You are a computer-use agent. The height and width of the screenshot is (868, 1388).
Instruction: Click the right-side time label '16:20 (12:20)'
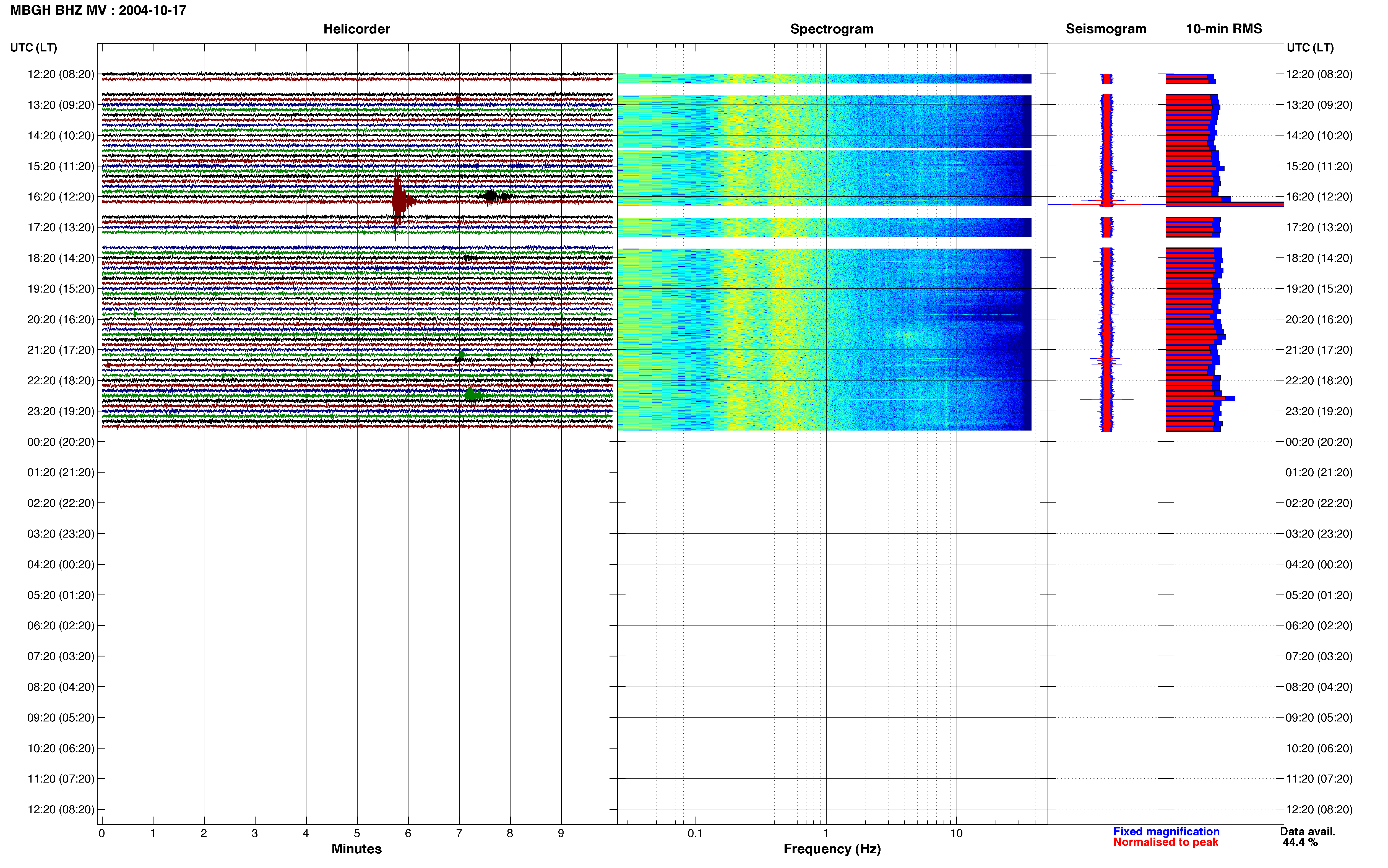click(x=1319, y=197)
